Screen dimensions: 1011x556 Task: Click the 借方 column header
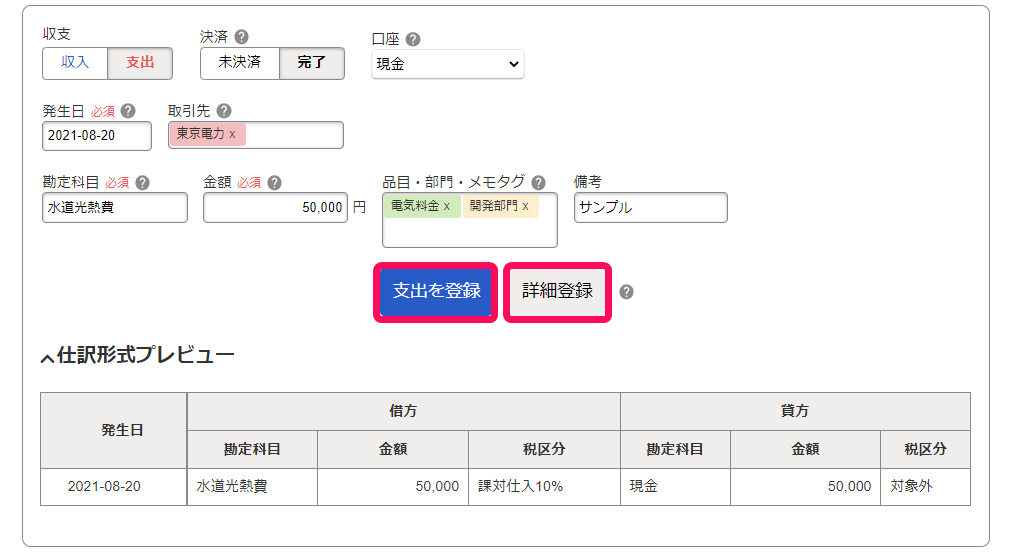(x=404, y=411)
